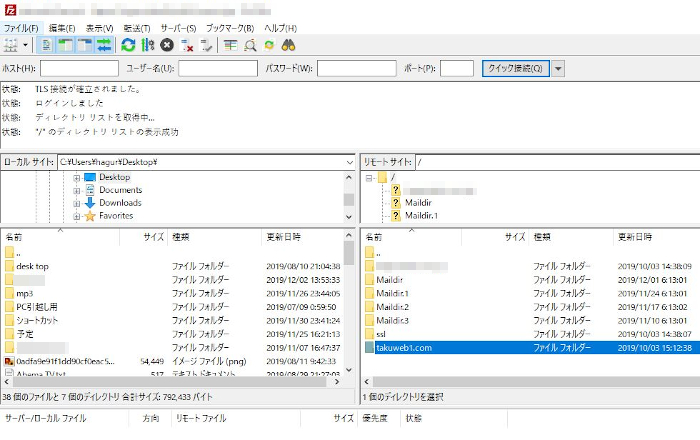This screenshot has width=700, height=440.
Task: Open the Site Manager dropdown arrow
Action: click(25, 45)
